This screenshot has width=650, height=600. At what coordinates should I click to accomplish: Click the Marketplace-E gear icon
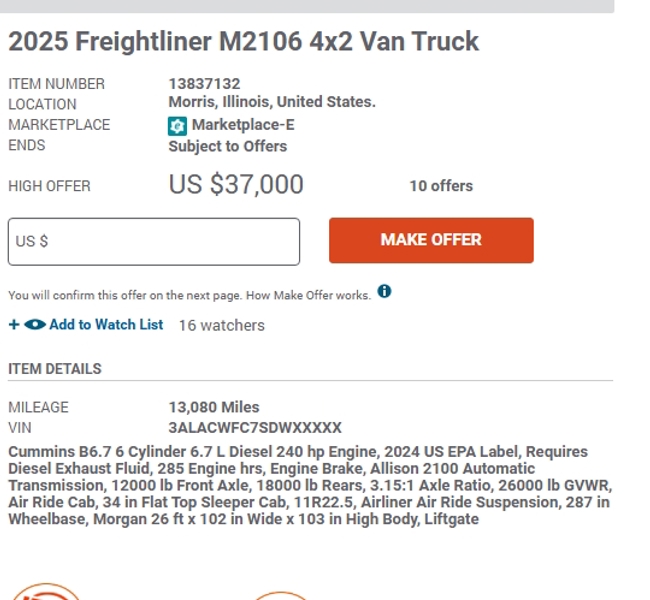tap(177, 126)
